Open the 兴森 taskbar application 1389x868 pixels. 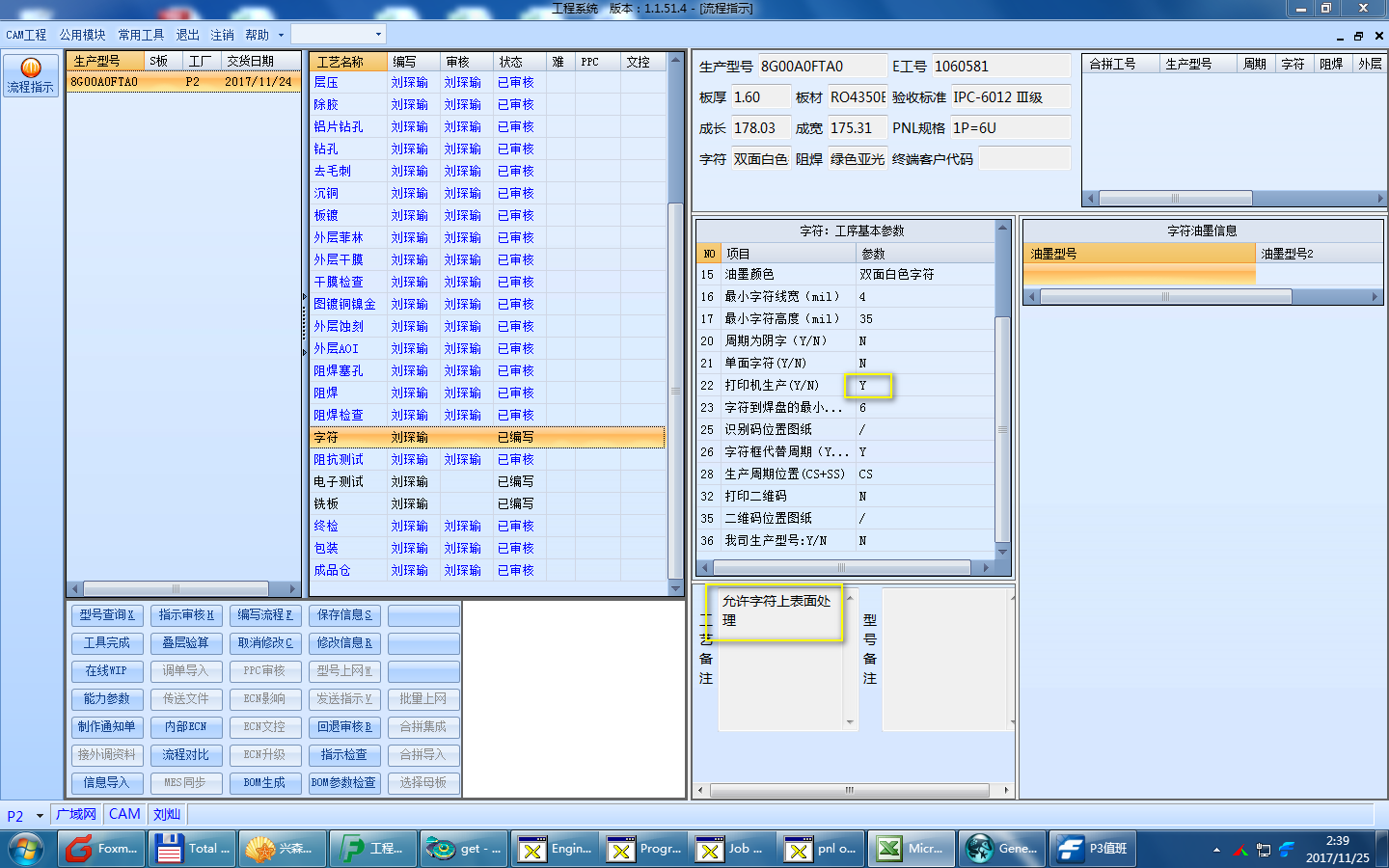(282, 849)
